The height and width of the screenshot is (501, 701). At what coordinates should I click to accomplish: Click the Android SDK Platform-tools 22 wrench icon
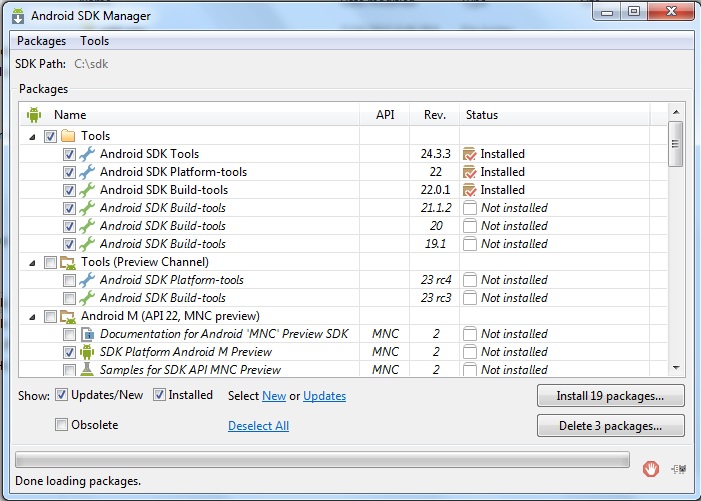click(x=86, y=172)
